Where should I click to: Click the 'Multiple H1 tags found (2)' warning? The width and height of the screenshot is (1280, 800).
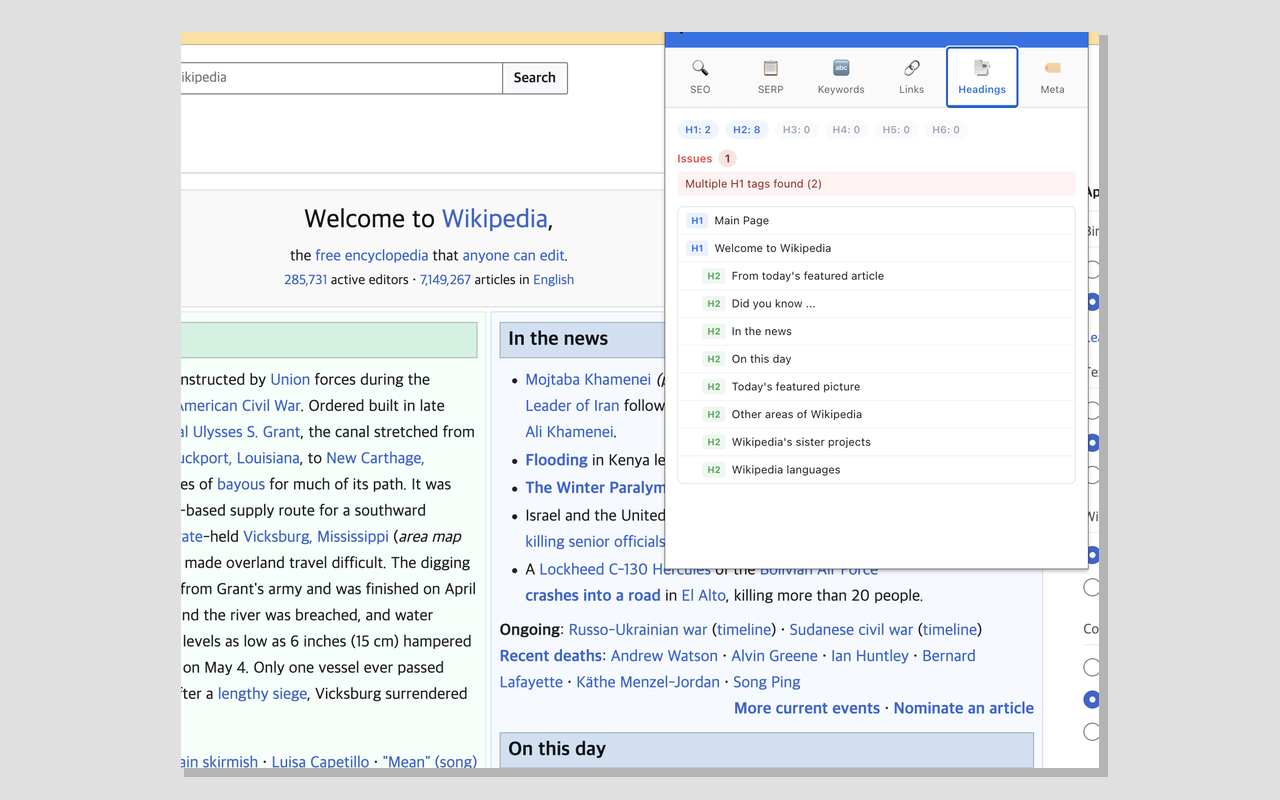876,184
